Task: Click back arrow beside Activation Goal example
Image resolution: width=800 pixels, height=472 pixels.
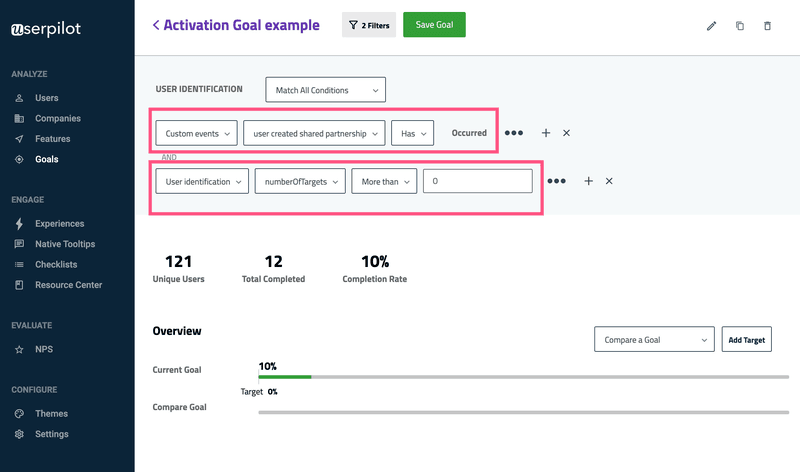Action: [156, 25]
